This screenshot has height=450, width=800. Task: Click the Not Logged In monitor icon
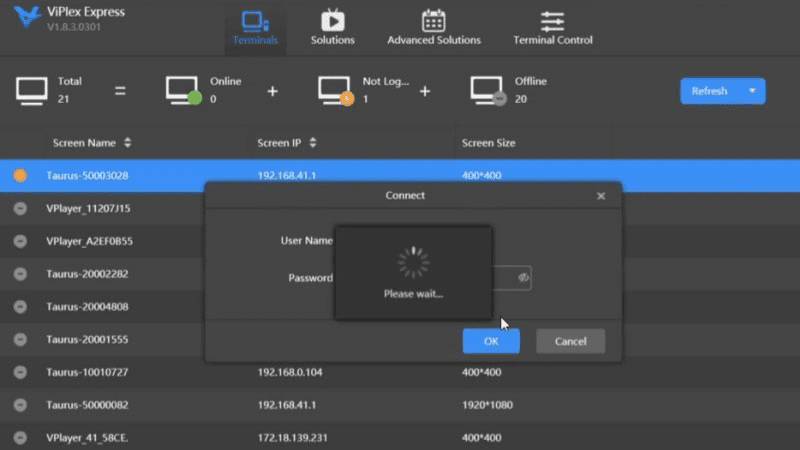[336, 91]
